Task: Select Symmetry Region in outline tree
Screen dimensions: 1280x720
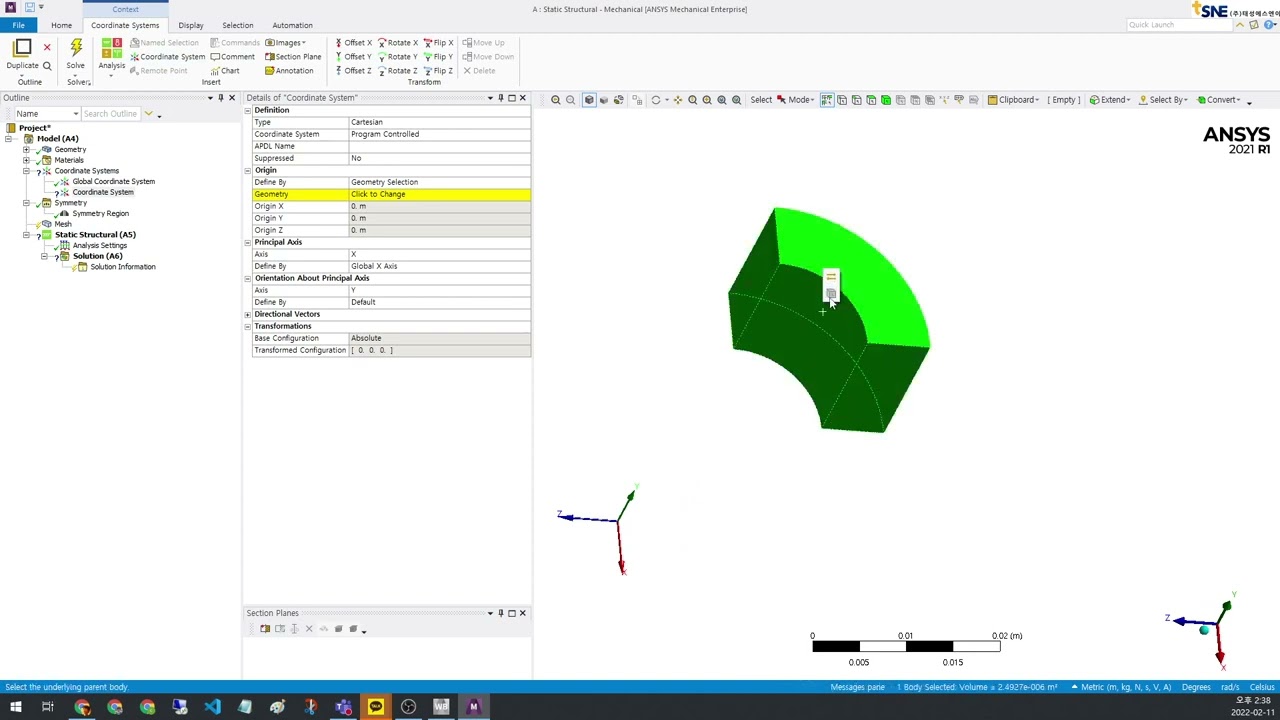Action: (x=100, y=214)
